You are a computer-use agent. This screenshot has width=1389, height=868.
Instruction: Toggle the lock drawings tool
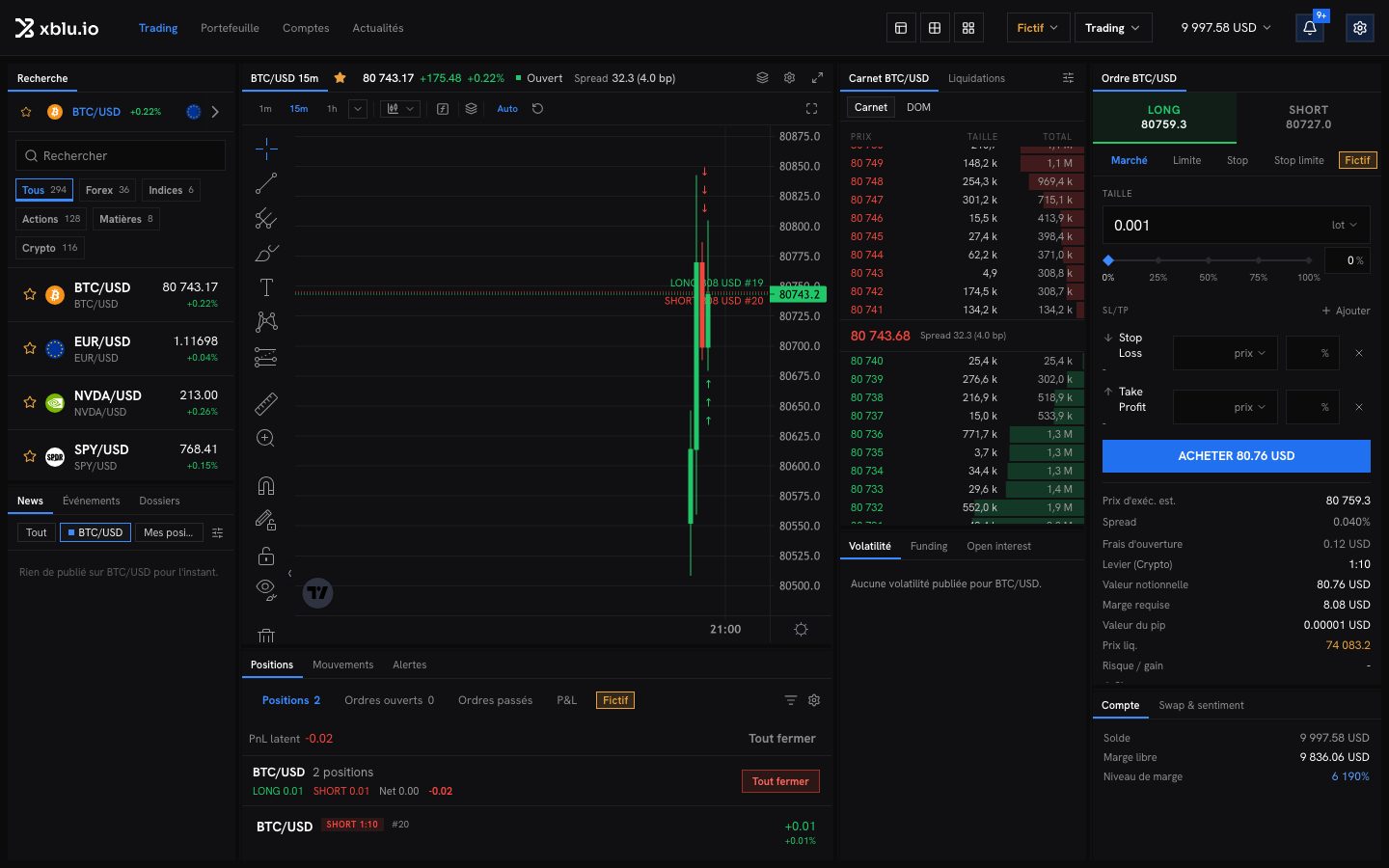(266, 556)
